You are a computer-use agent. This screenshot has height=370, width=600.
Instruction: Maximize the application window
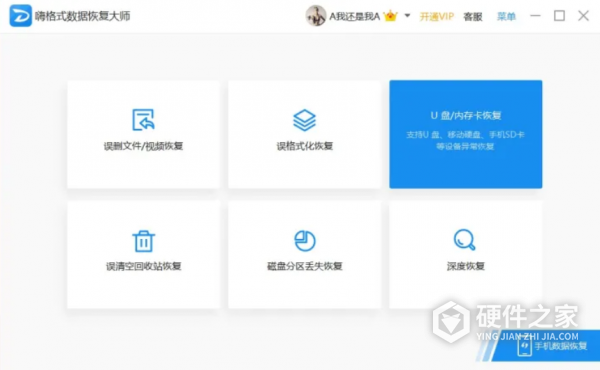(x=559, y=16)
